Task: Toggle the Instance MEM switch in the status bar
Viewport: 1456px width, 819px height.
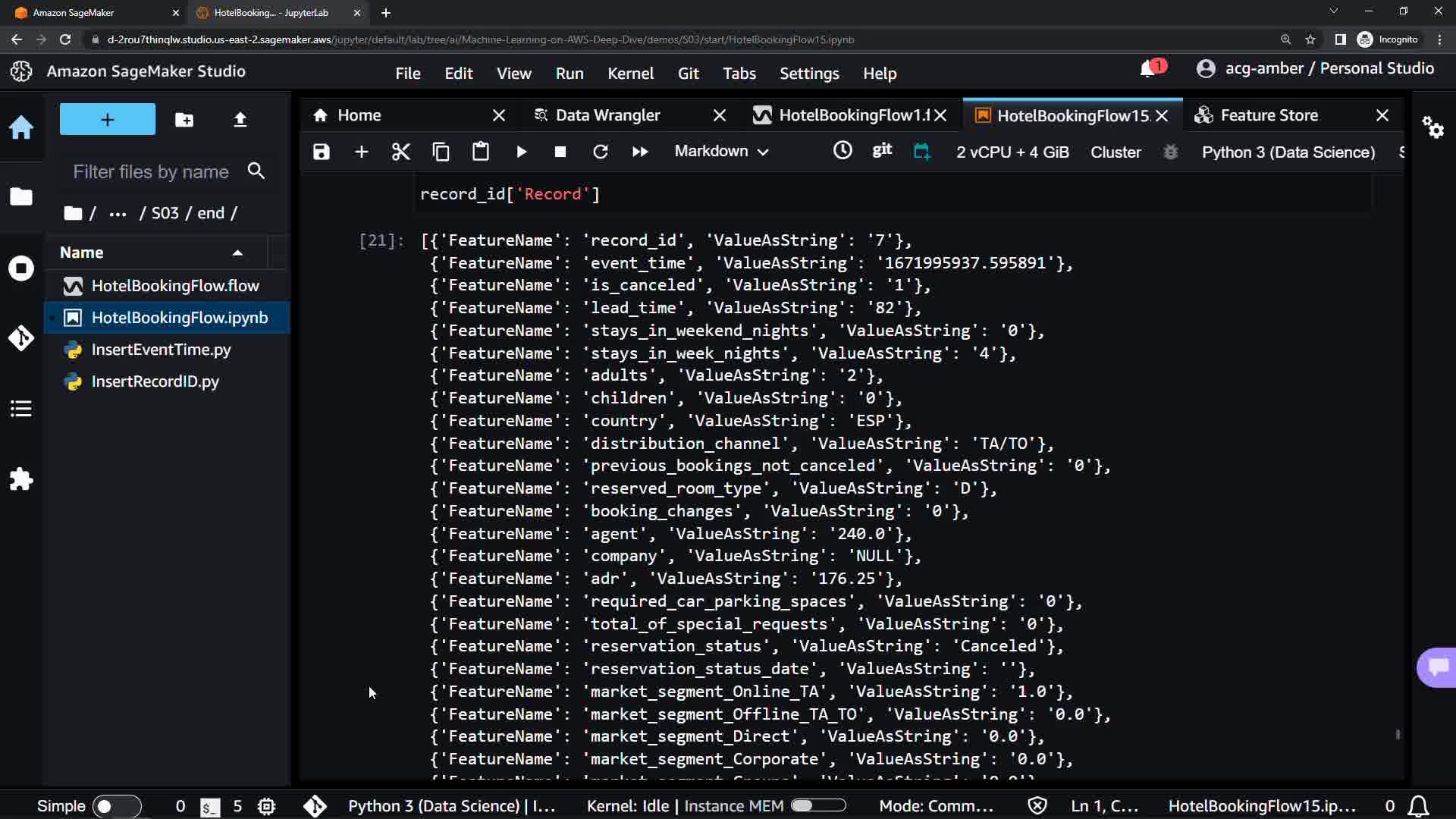Action: [817, 805]
